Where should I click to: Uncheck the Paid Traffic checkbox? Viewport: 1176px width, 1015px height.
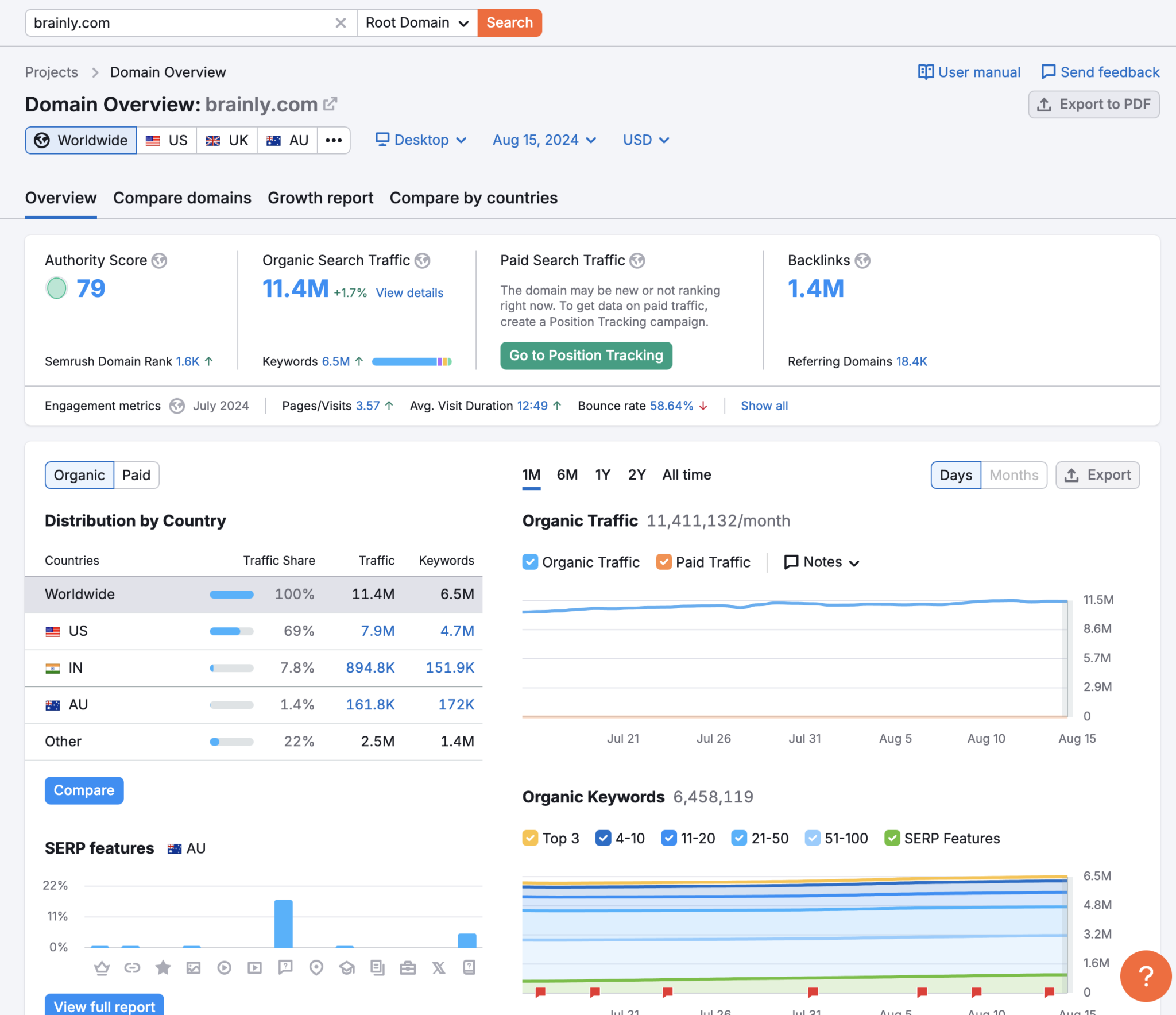click(663, 562)
